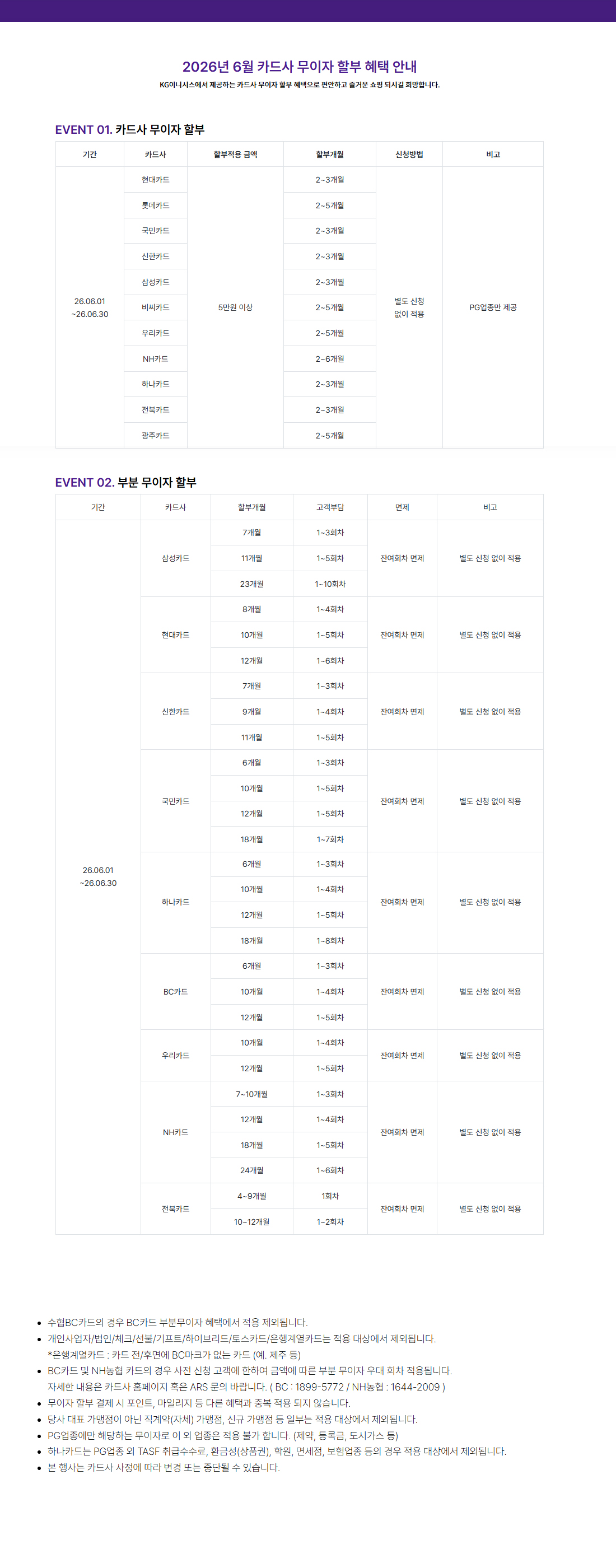Screen dimensions: 616x1568
Task: Click the 현대카드 cell in EVENT 01 table
Action: click(x=155, y=180)
